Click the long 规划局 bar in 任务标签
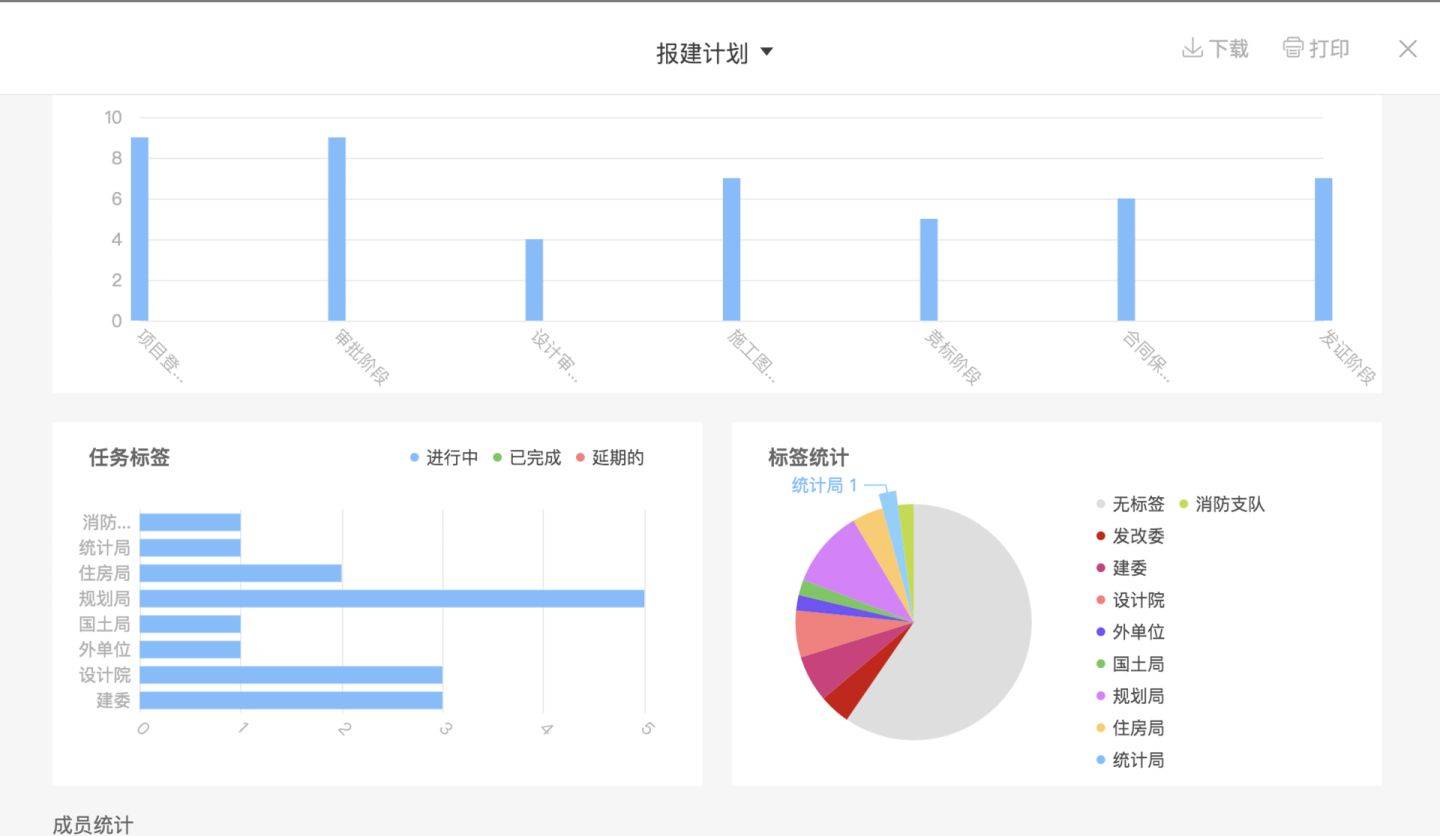The height and width of the screenshot is (836, 1440). pos(390,599)
